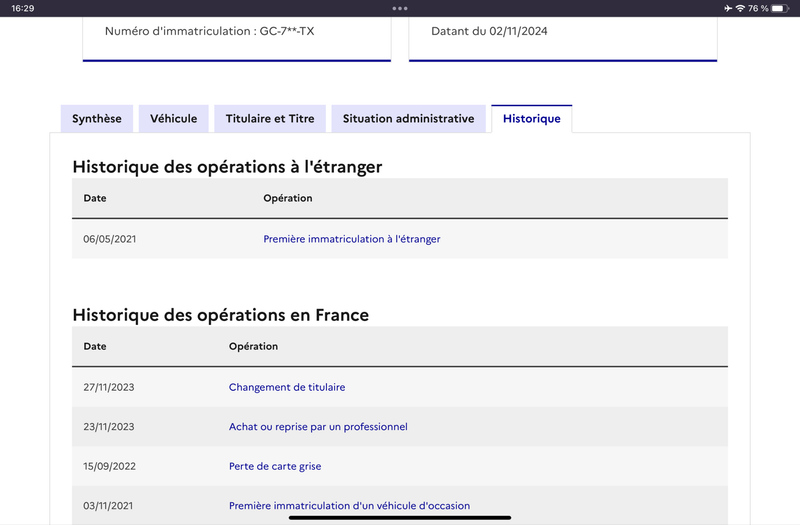Viewport: 800px width, 525px height.
Task: Select the Historique tab
Action: tap(532, 119)
